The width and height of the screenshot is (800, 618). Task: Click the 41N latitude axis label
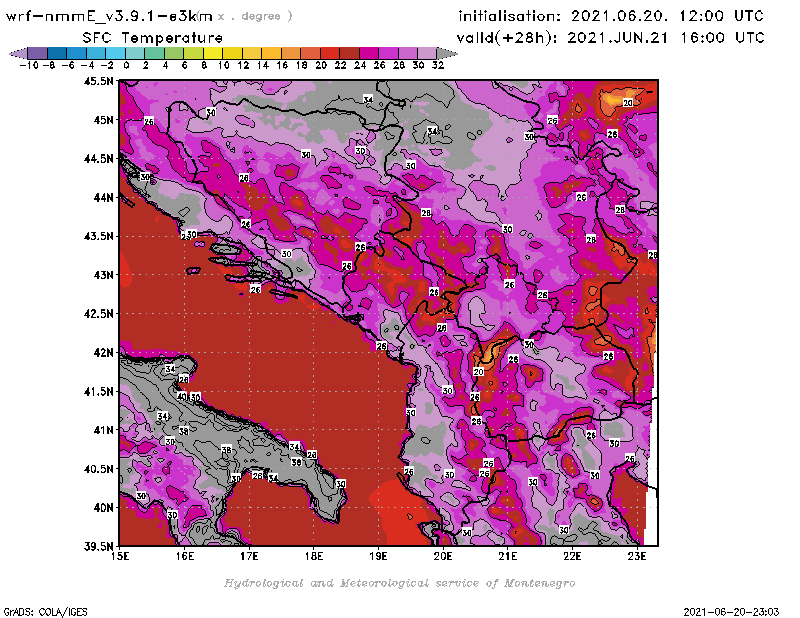pyautogui.click(x=103, y=430)
